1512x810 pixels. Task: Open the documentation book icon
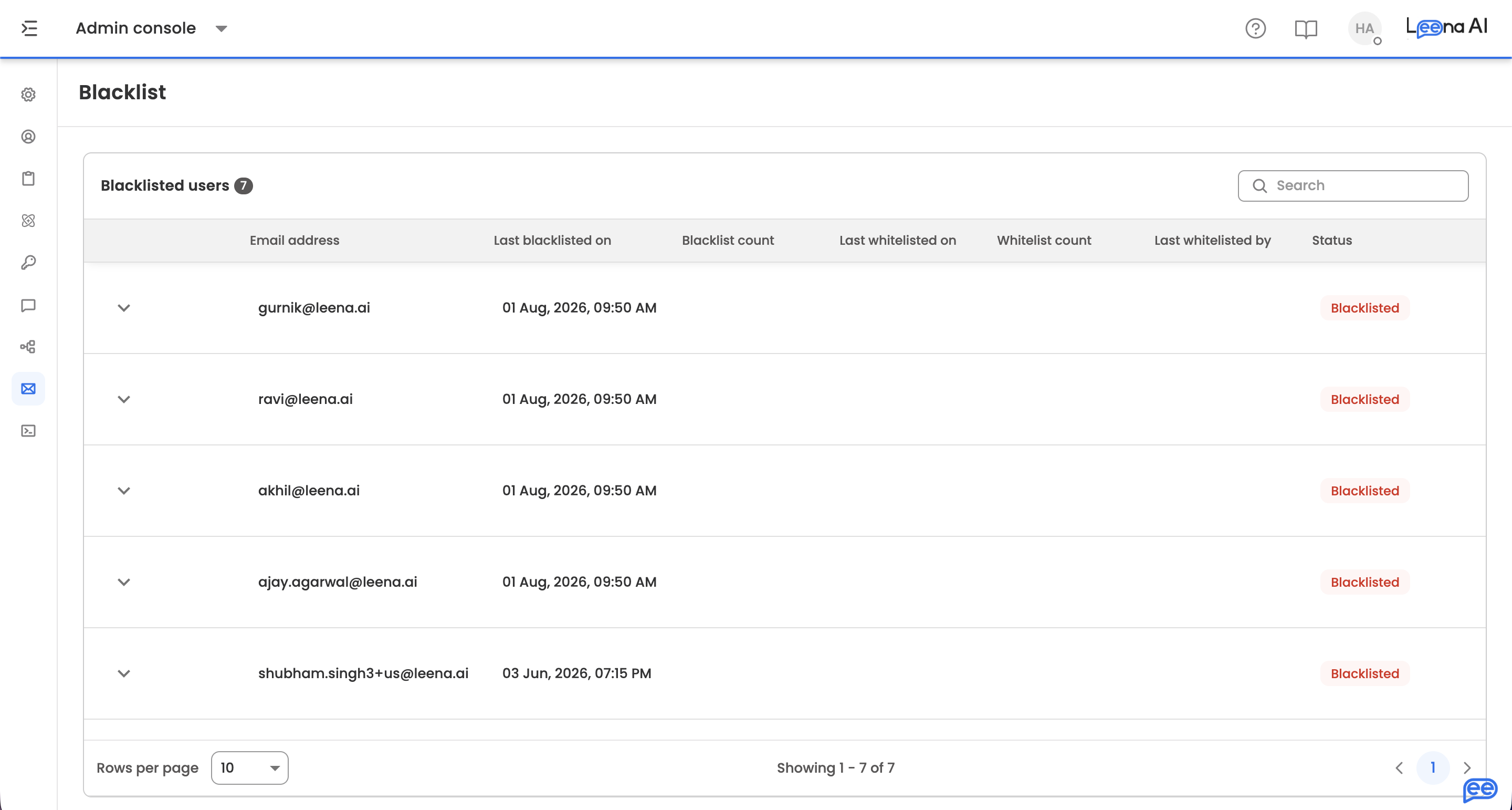click(1306, 28)
